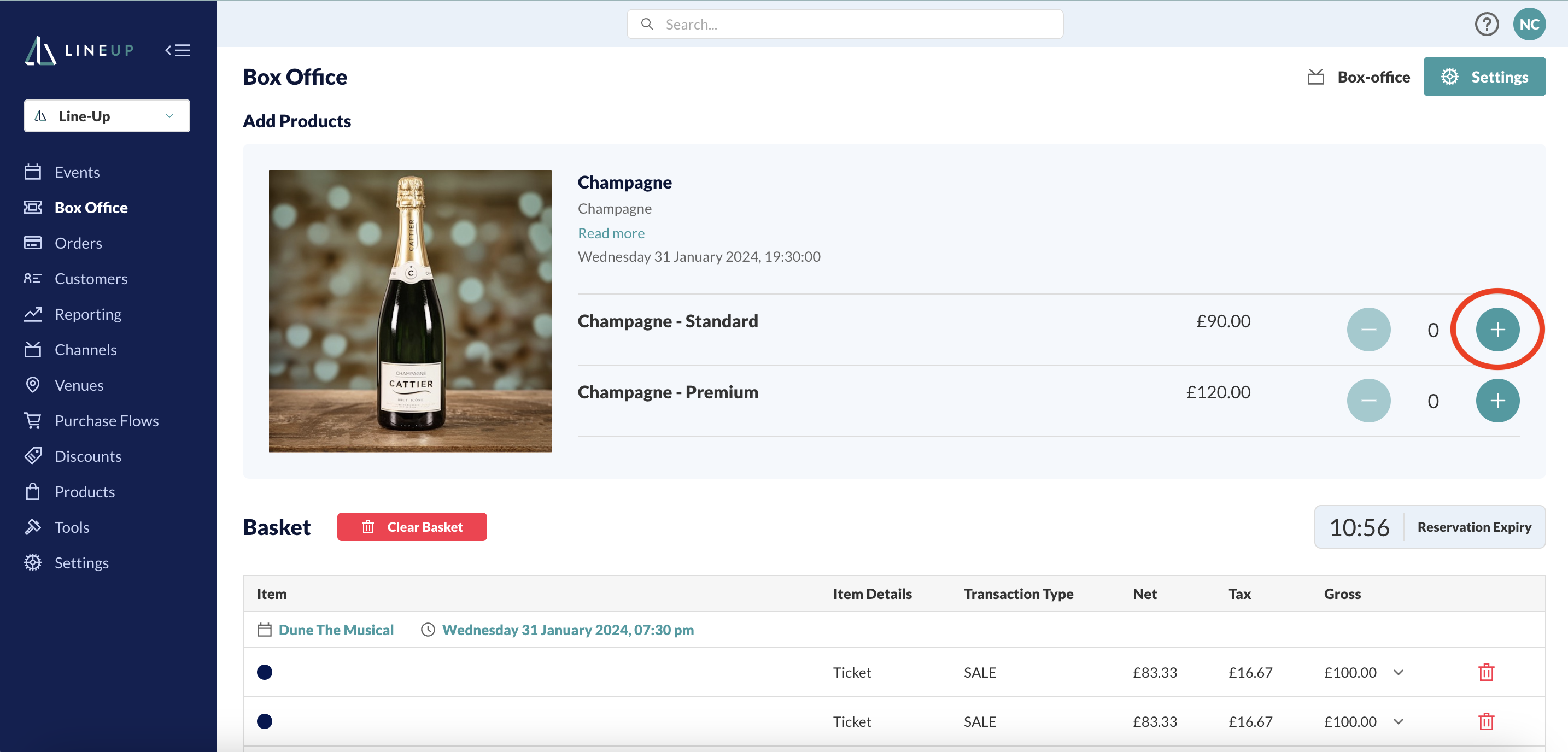Click the £120.00 price text
This screenshot has height=752, width=1568.
1218,392
